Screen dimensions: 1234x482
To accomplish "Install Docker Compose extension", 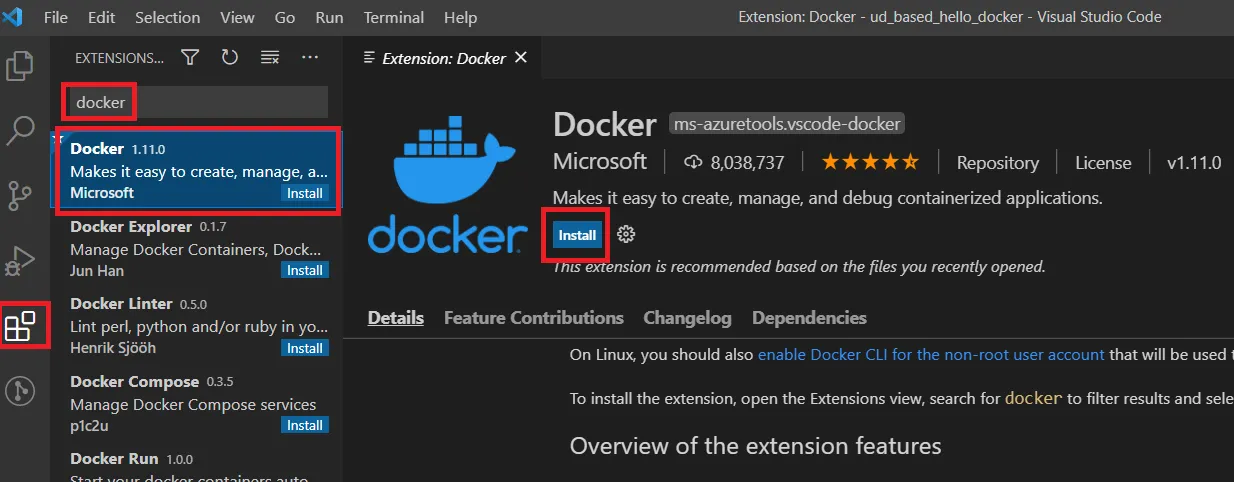I will pos(305,425).
